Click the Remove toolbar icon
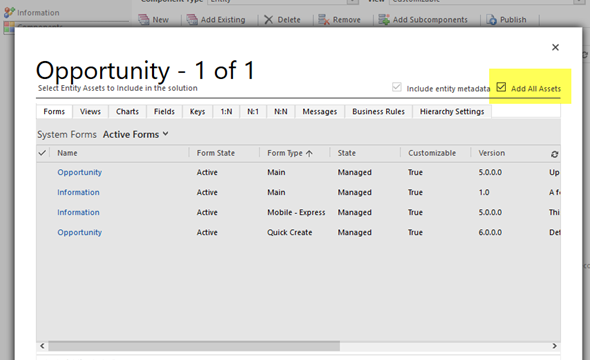Image resolution: width=590 pixels, height=360 pixels. pos(324,20)
